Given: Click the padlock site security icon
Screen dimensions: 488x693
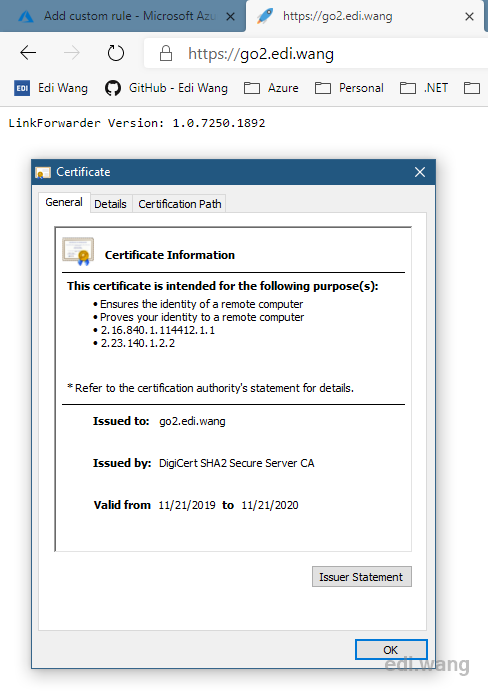Looking at the screenshot, I should pos(166,53).
